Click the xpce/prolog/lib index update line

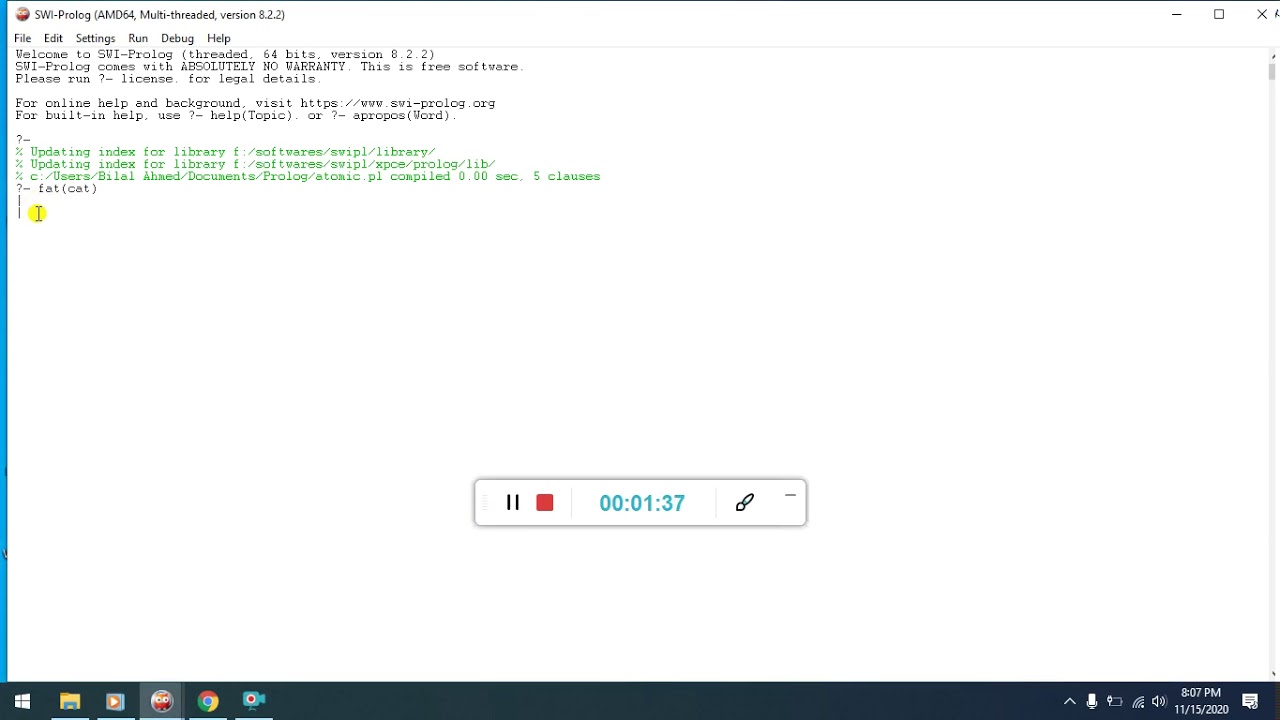[255, 164]
